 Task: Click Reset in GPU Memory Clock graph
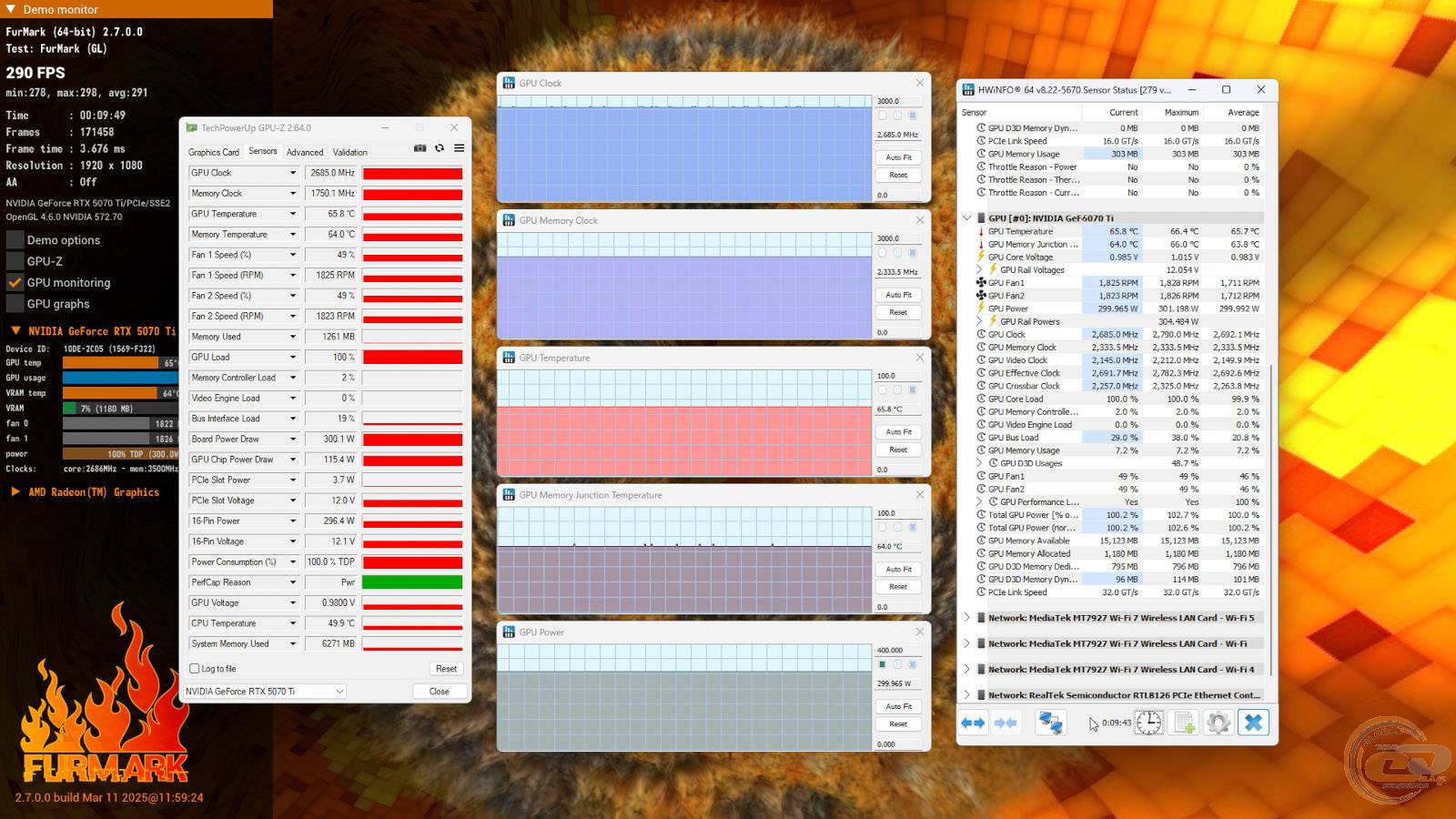[x=899, y=312]
